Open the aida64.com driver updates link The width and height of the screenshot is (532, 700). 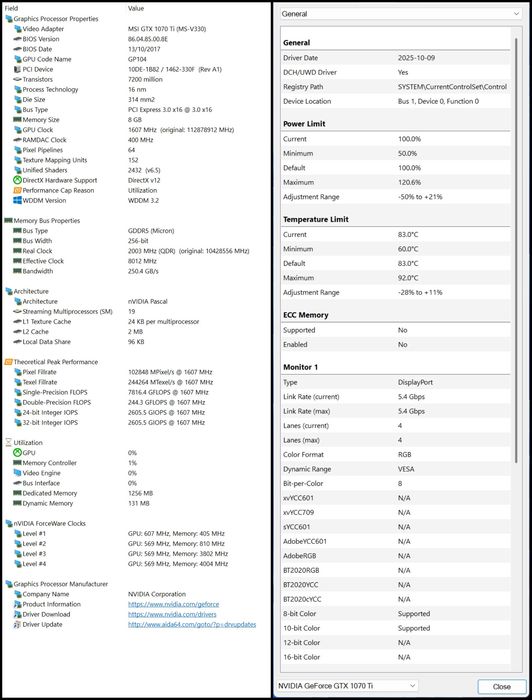[192, 624]
